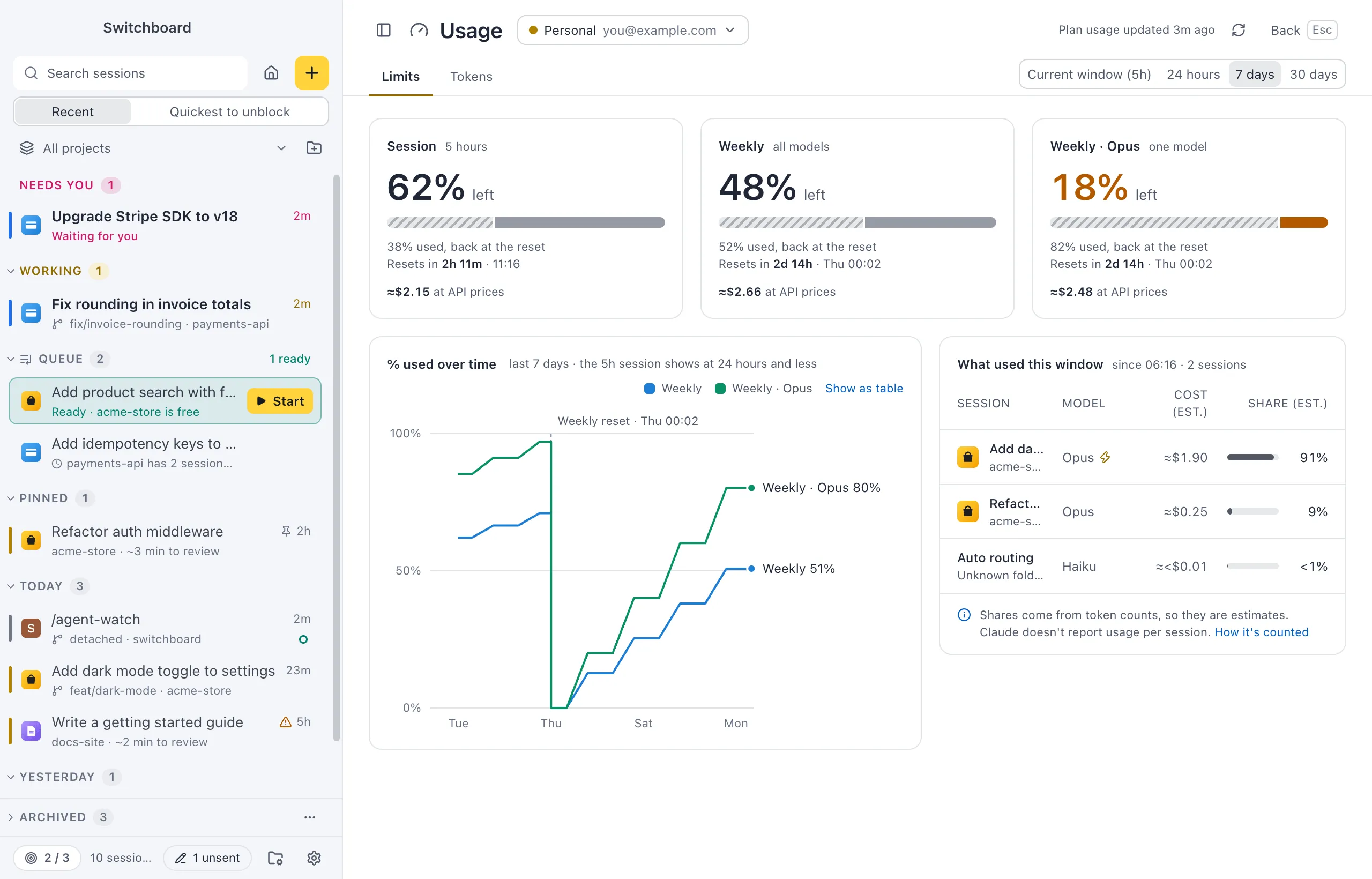The width and height of the screenshot is (1372, 879).
Task: Click the 91% share bar in the Add da... row
Action: click(x=1252, y=457)
